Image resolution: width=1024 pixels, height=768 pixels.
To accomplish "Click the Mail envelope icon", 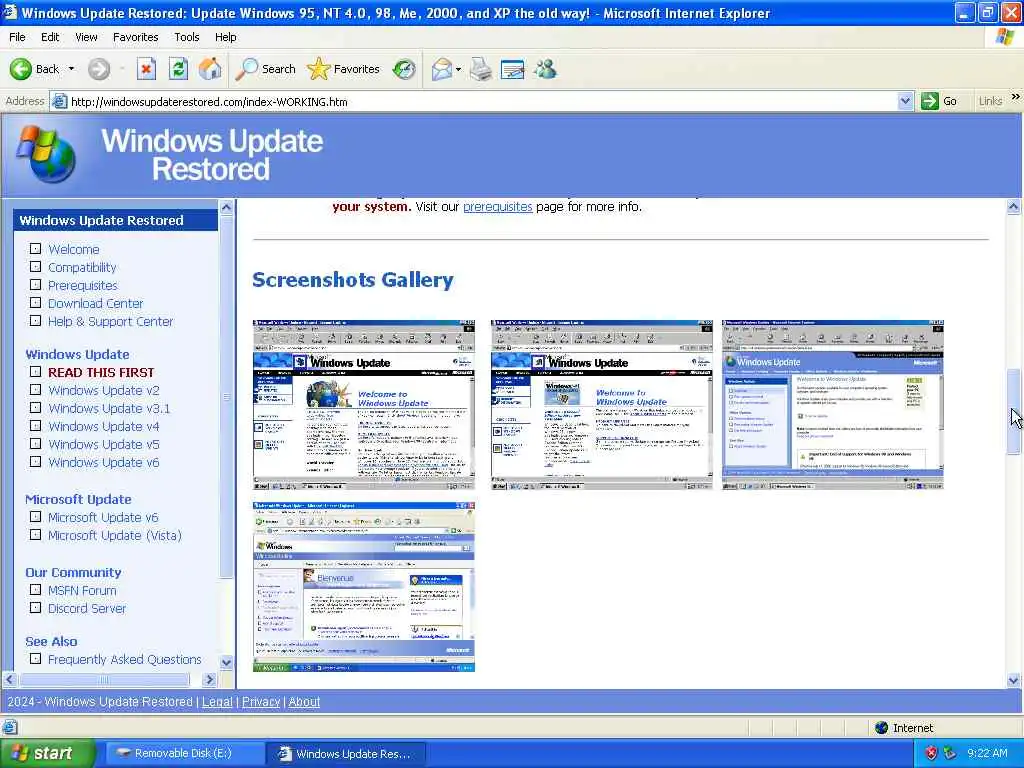I will click(442, 69).
